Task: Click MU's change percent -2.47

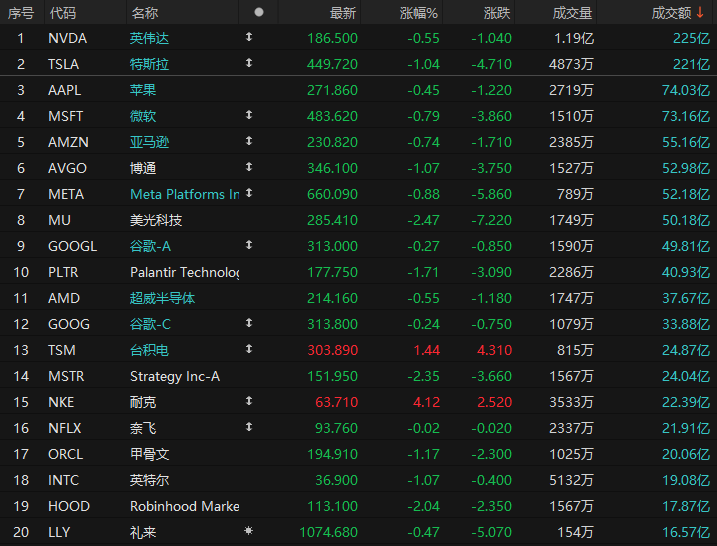Action: click(x=423, y=220)
